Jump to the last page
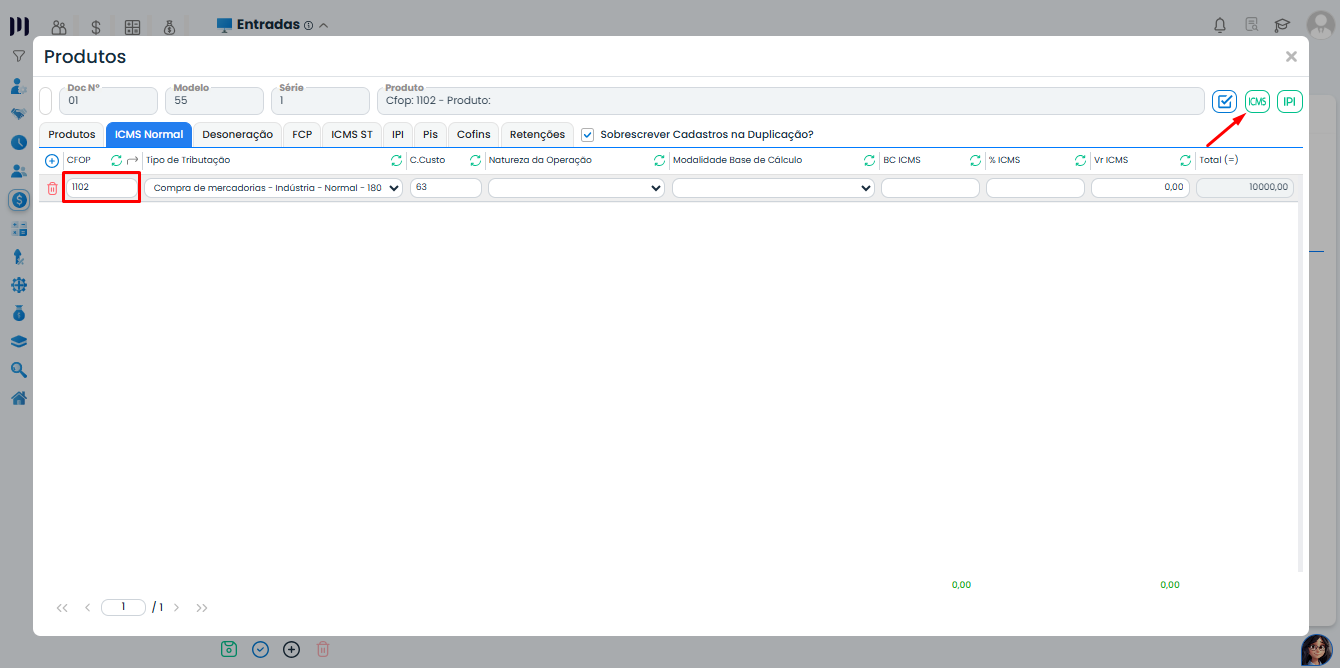 (x=202, y=607)
